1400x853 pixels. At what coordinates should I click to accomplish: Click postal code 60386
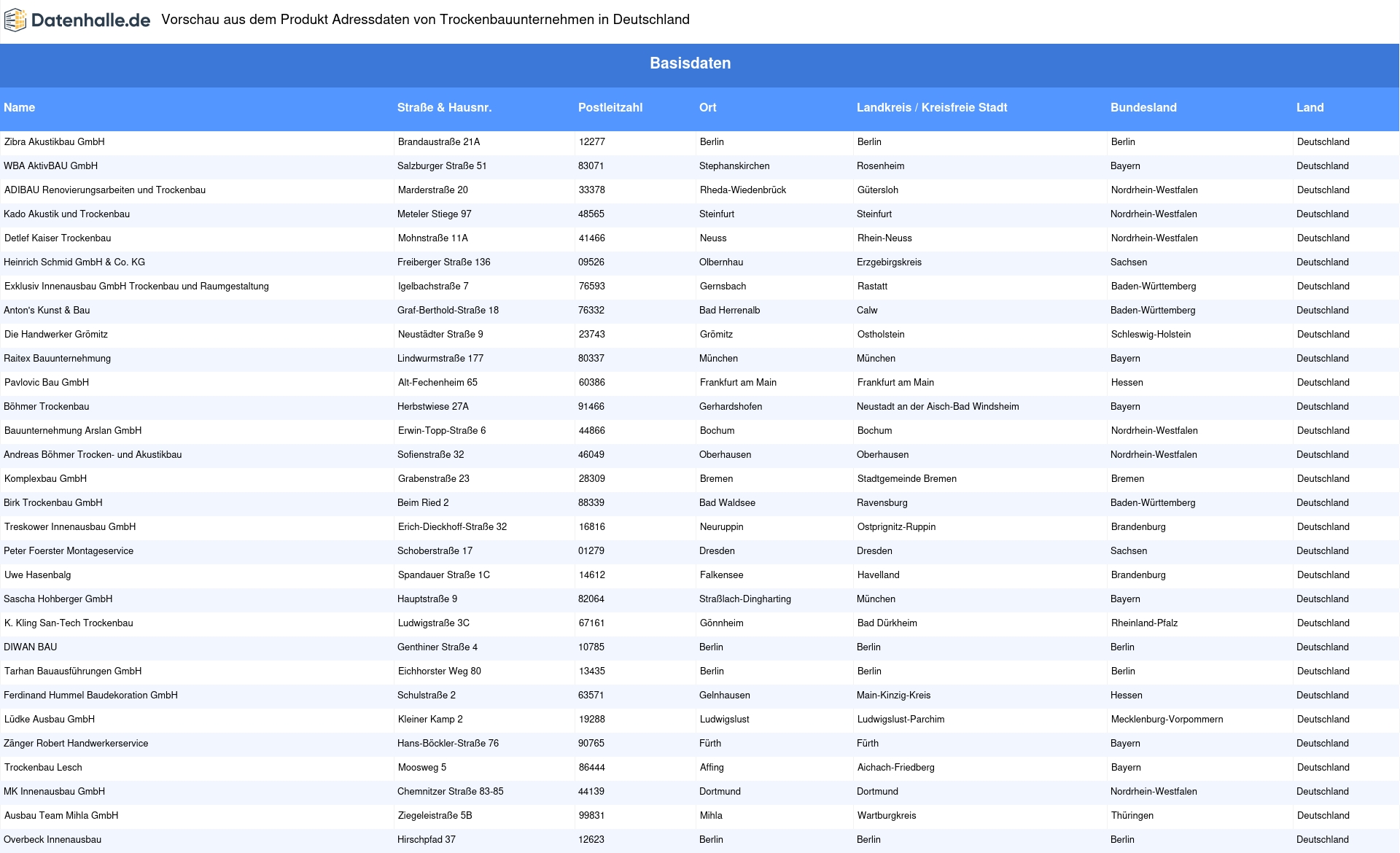pyautogui.click(x=591, y=383)
